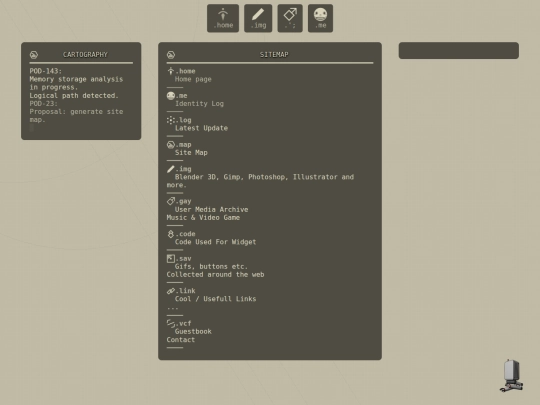Click the CARTOGRAPHY panel title

[85, 54]
